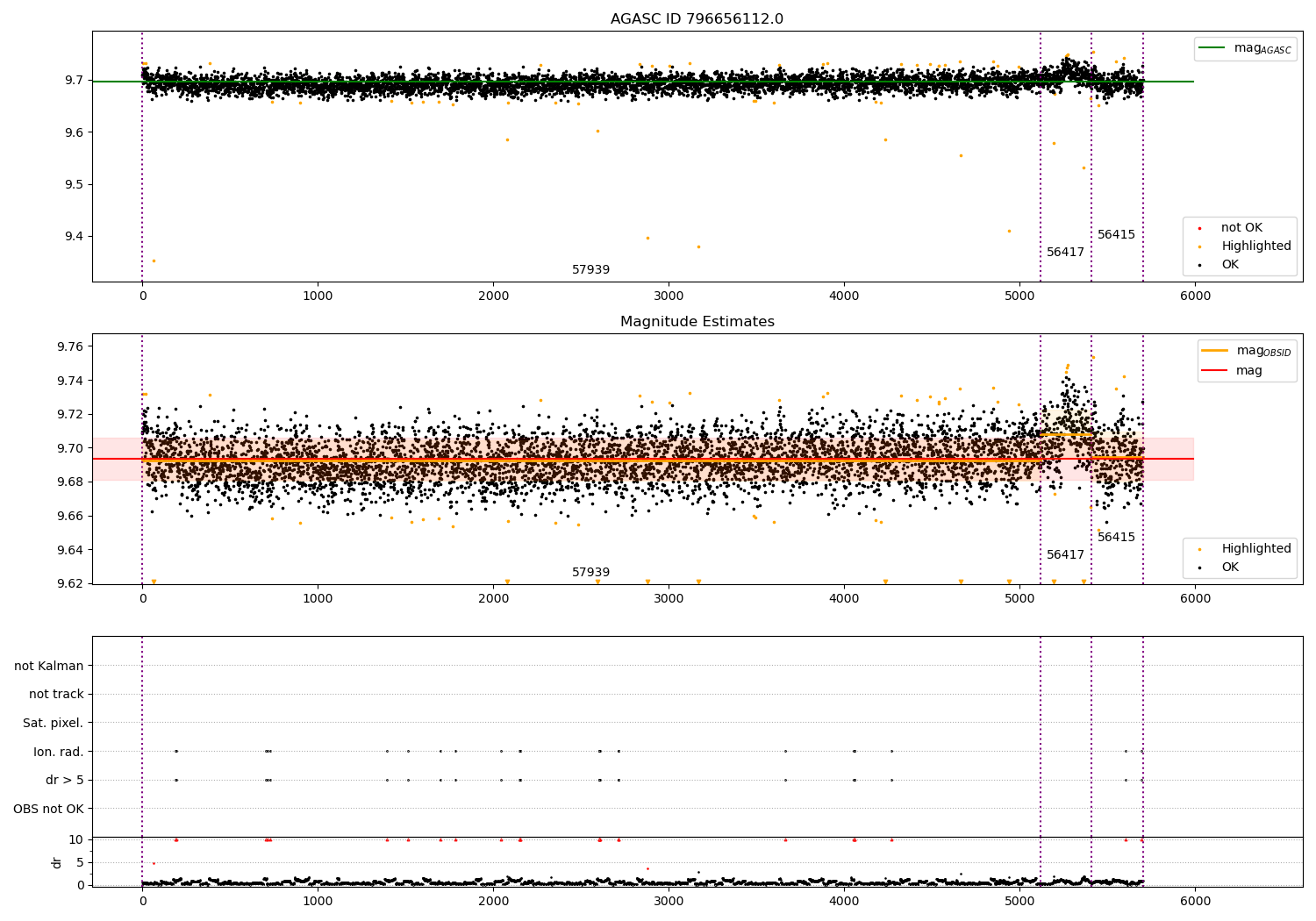The height and width of the screenshot is (921, 1316).
Task: Click the "Magnitude Estimates" plot title
Action: [697, 322]
